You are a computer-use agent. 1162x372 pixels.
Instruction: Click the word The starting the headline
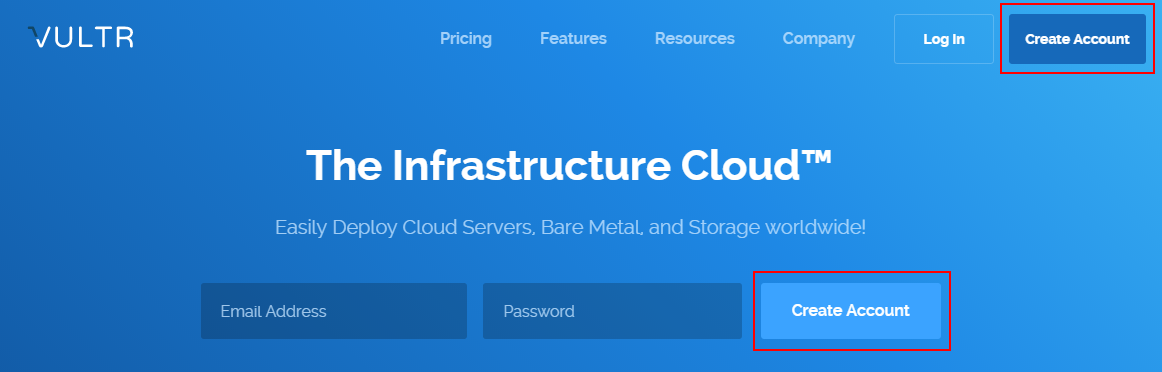click(x=344, y=165)
